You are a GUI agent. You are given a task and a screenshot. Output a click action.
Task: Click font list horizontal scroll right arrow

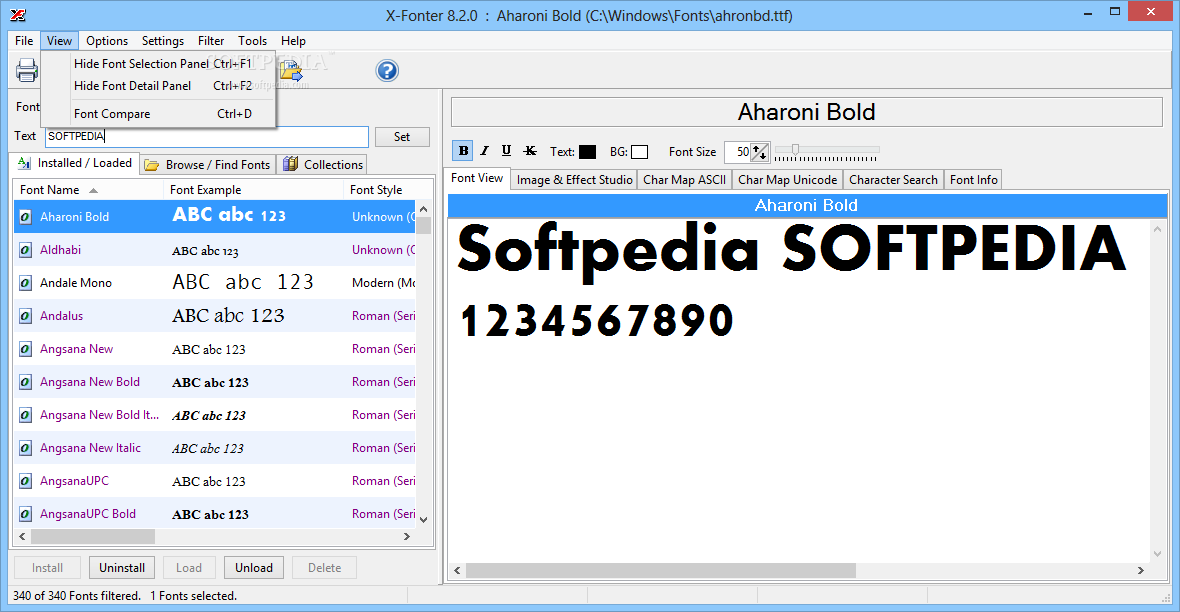407,537
